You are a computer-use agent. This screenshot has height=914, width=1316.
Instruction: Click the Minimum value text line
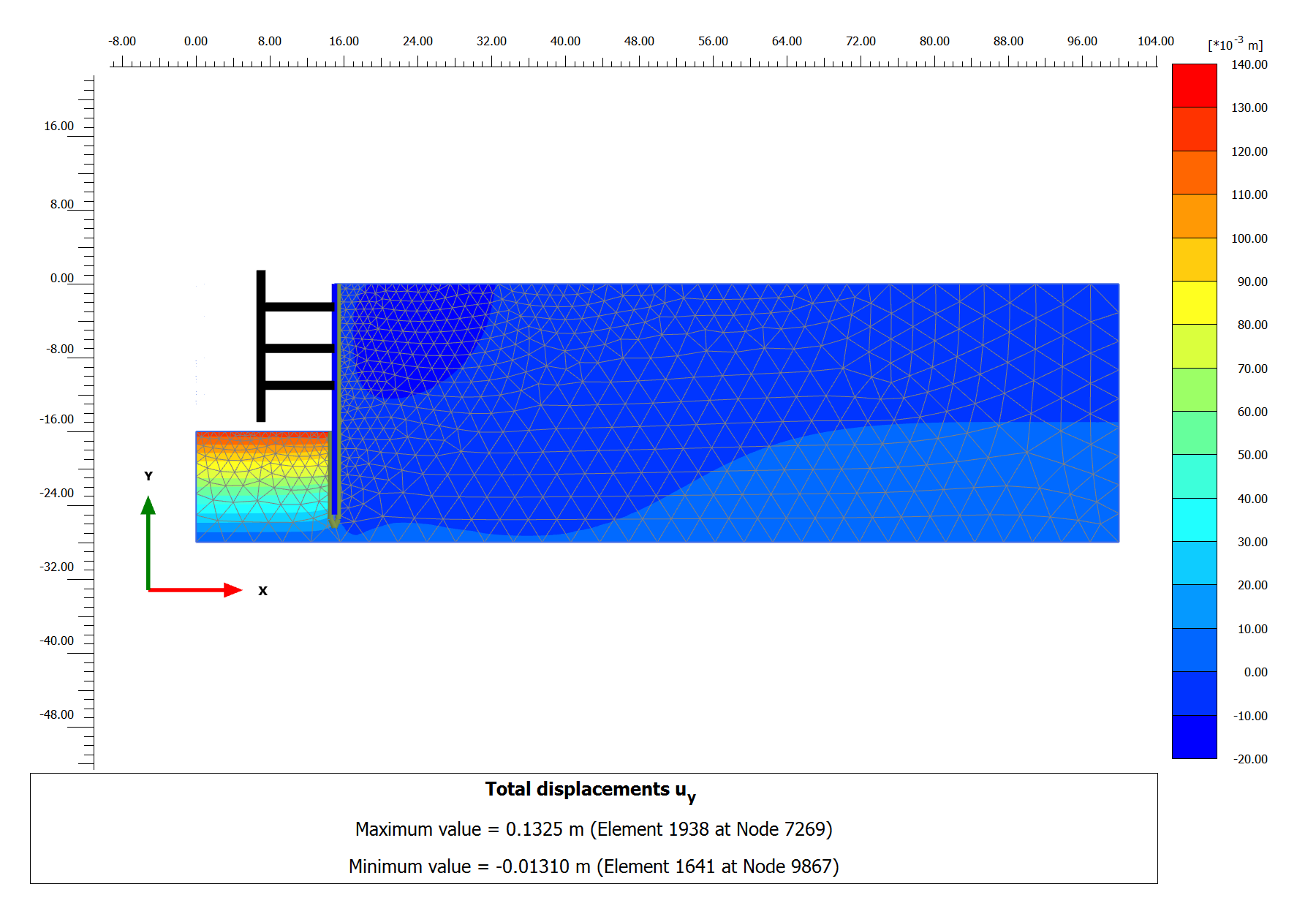[x=594, y=866]
